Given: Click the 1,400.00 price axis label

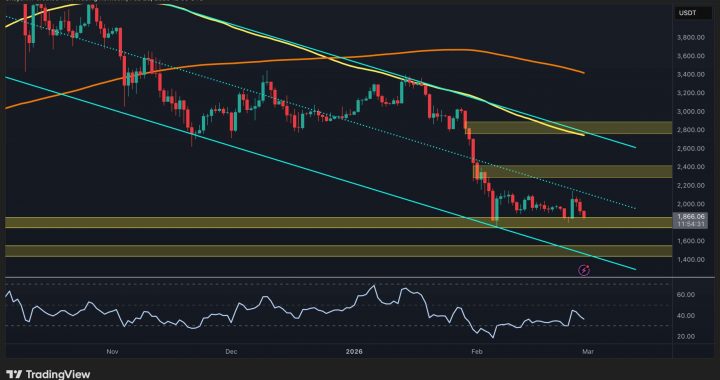Looking at the screenshot, I should coord(692,260).
